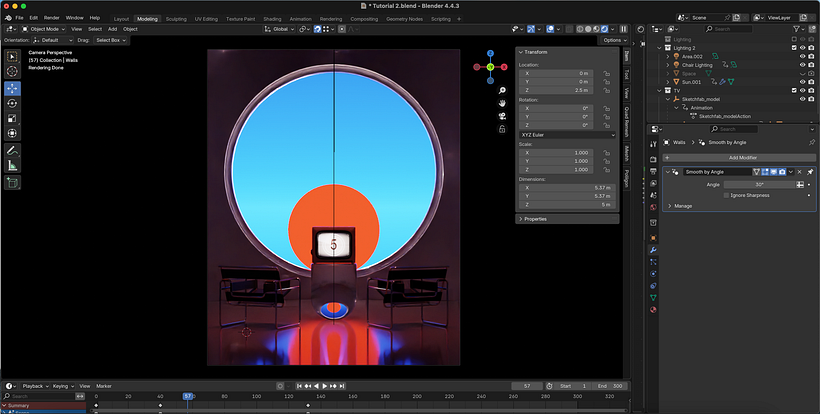Select the Move tool in toolbar
The image size is (820, 414).
coord(12,88)
